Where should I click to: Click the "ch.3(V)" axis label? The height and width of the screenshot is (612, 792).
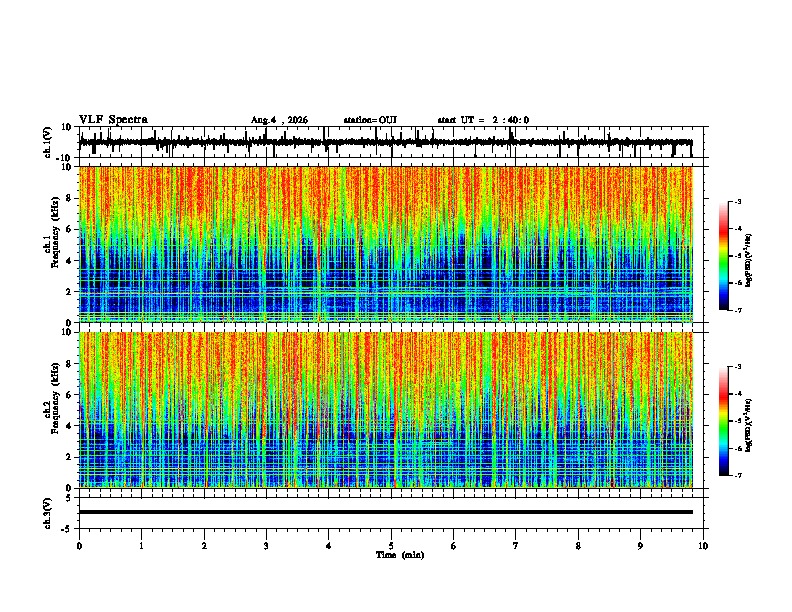pyautogui.click(x=48, y=513)
